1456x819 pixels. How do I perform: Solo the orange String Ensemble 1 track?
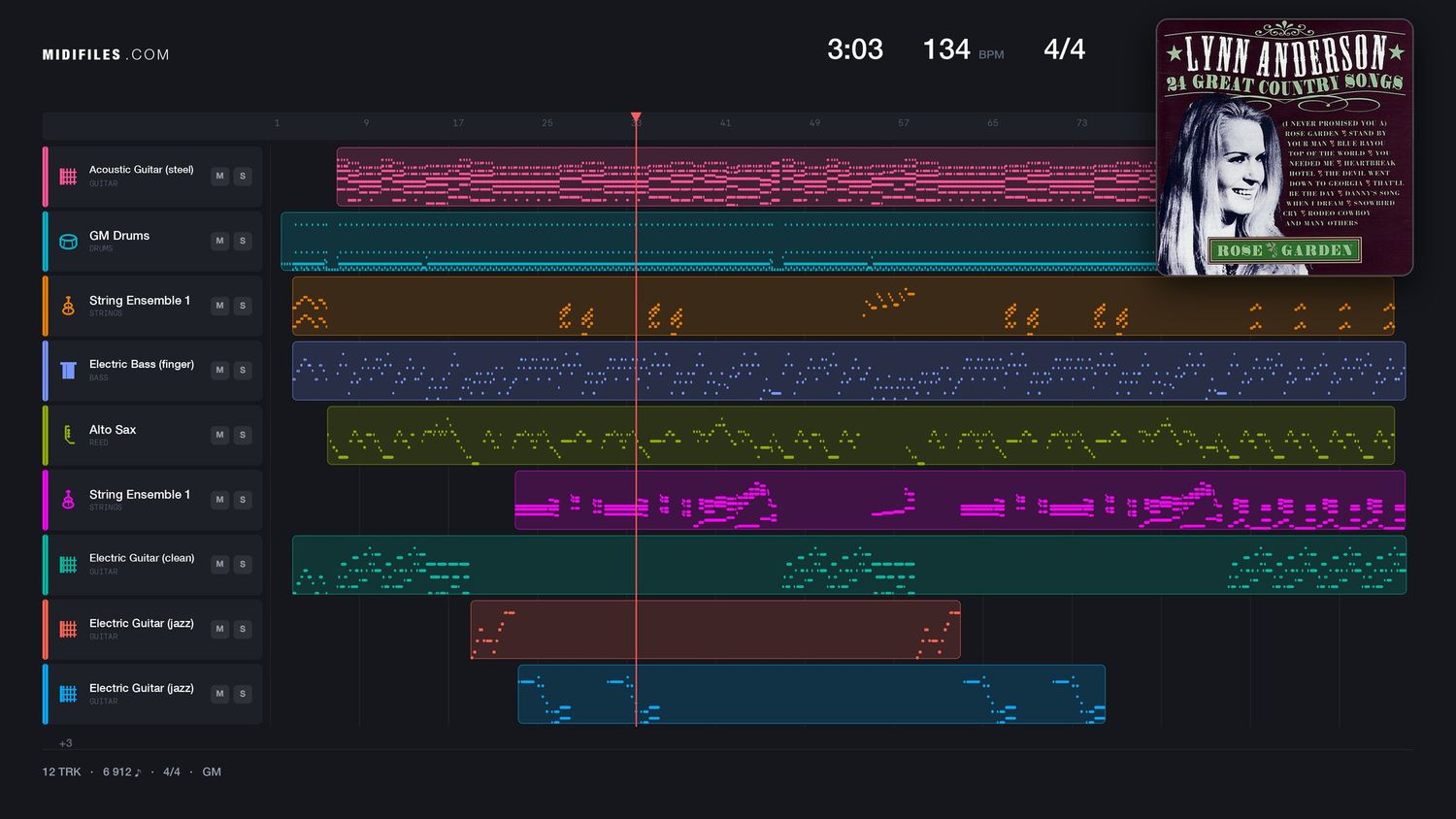tap(243, 306)
